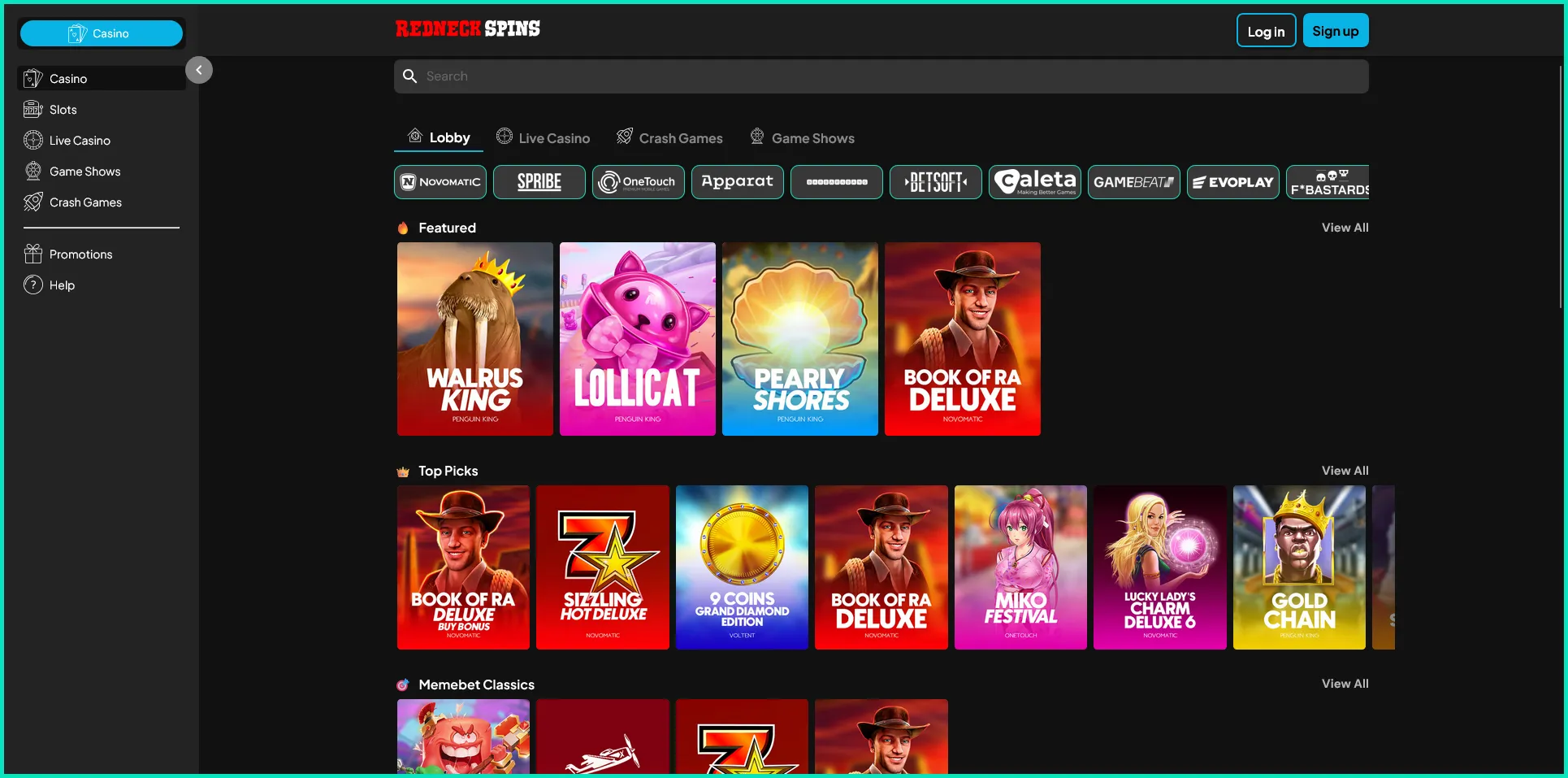1568x778 pixels.
Task: Filter by Betsoft provider
Action: pyautogui.click(x=936, y=182)
